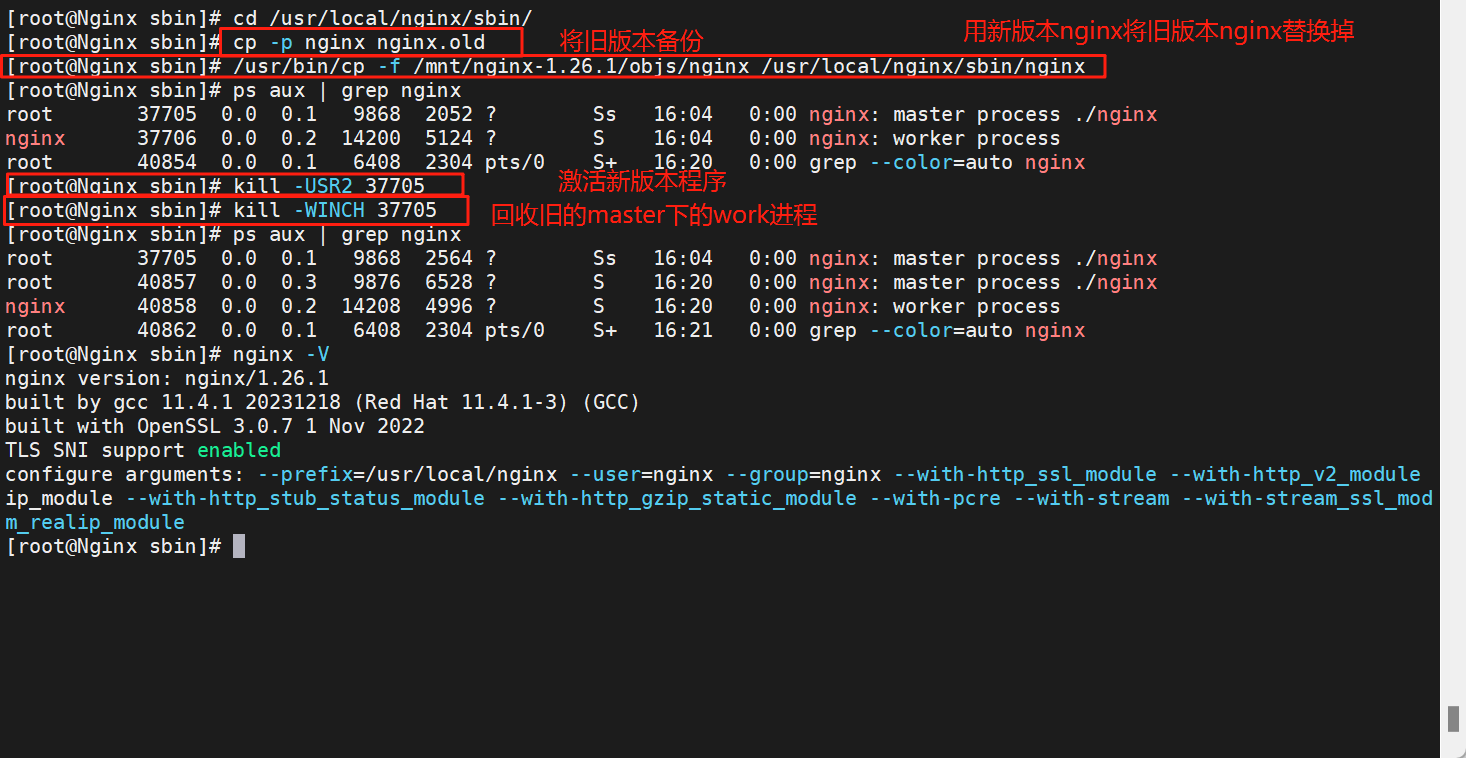The image size is (1466, 758).
Task: Click the '--user' configure argument
Action: click(x=605, y=474)
